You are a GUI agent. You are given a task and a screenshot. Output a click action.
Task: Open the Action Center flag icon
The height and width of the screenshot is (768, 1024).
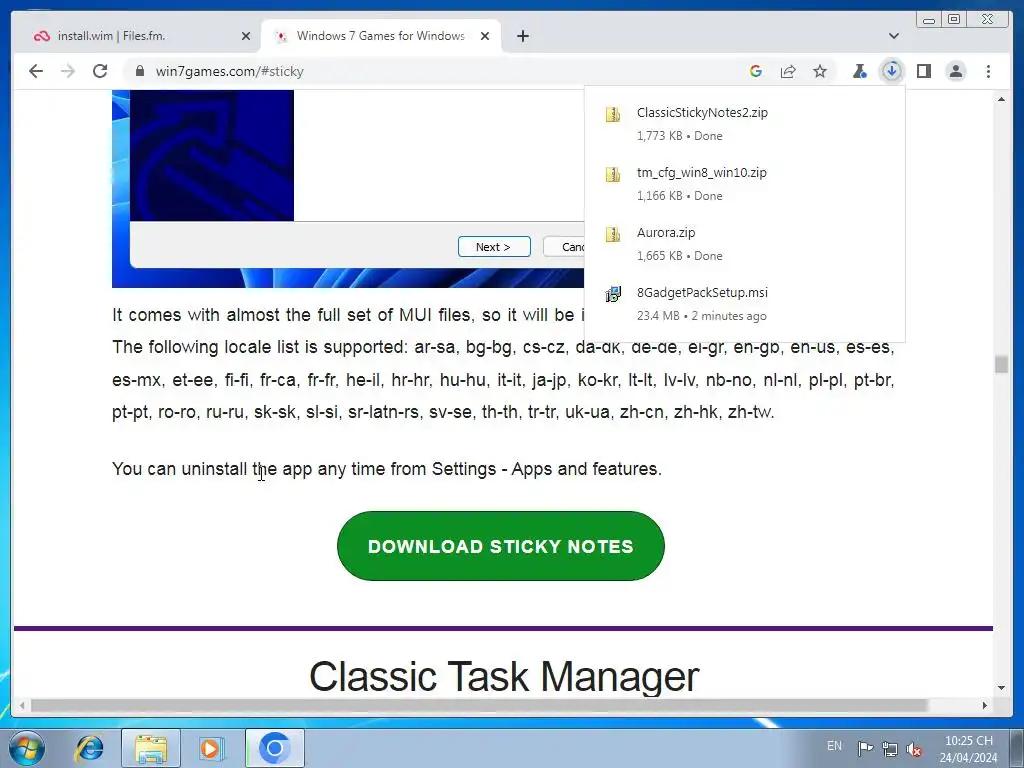[x=865, y=748]
